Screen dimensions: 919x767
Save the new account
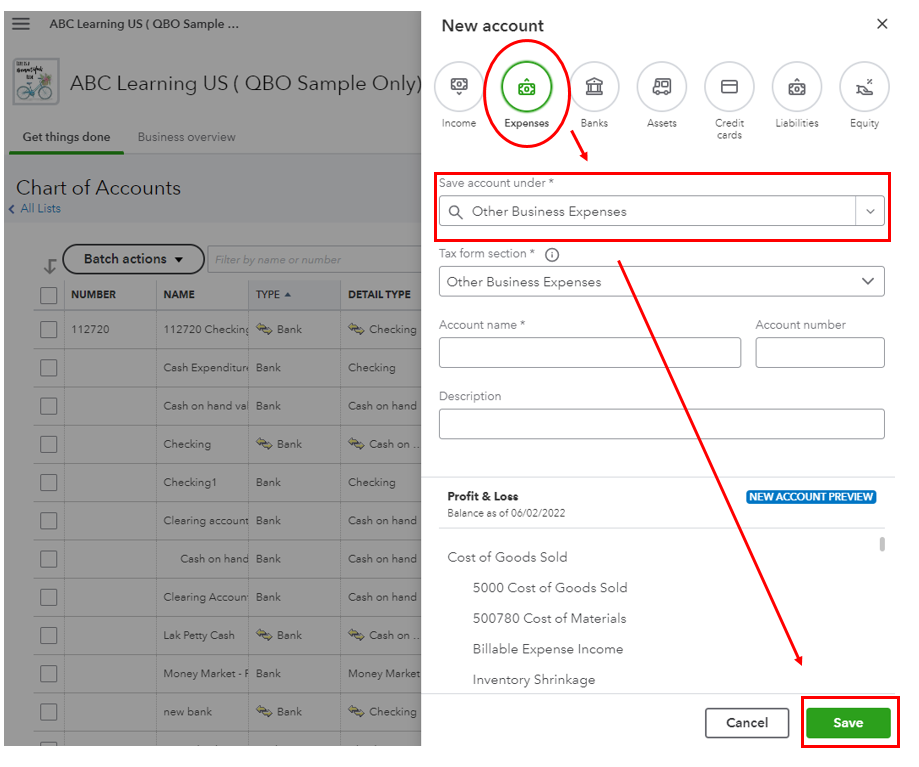pyautogui.click(x=848, y=723)
